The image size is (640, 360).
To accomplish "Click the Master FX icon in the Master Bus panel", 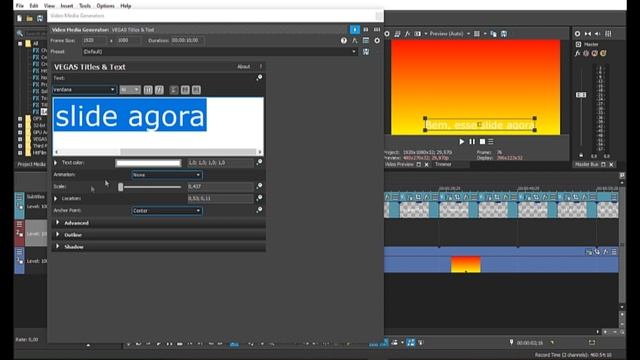I will [578, 53].
